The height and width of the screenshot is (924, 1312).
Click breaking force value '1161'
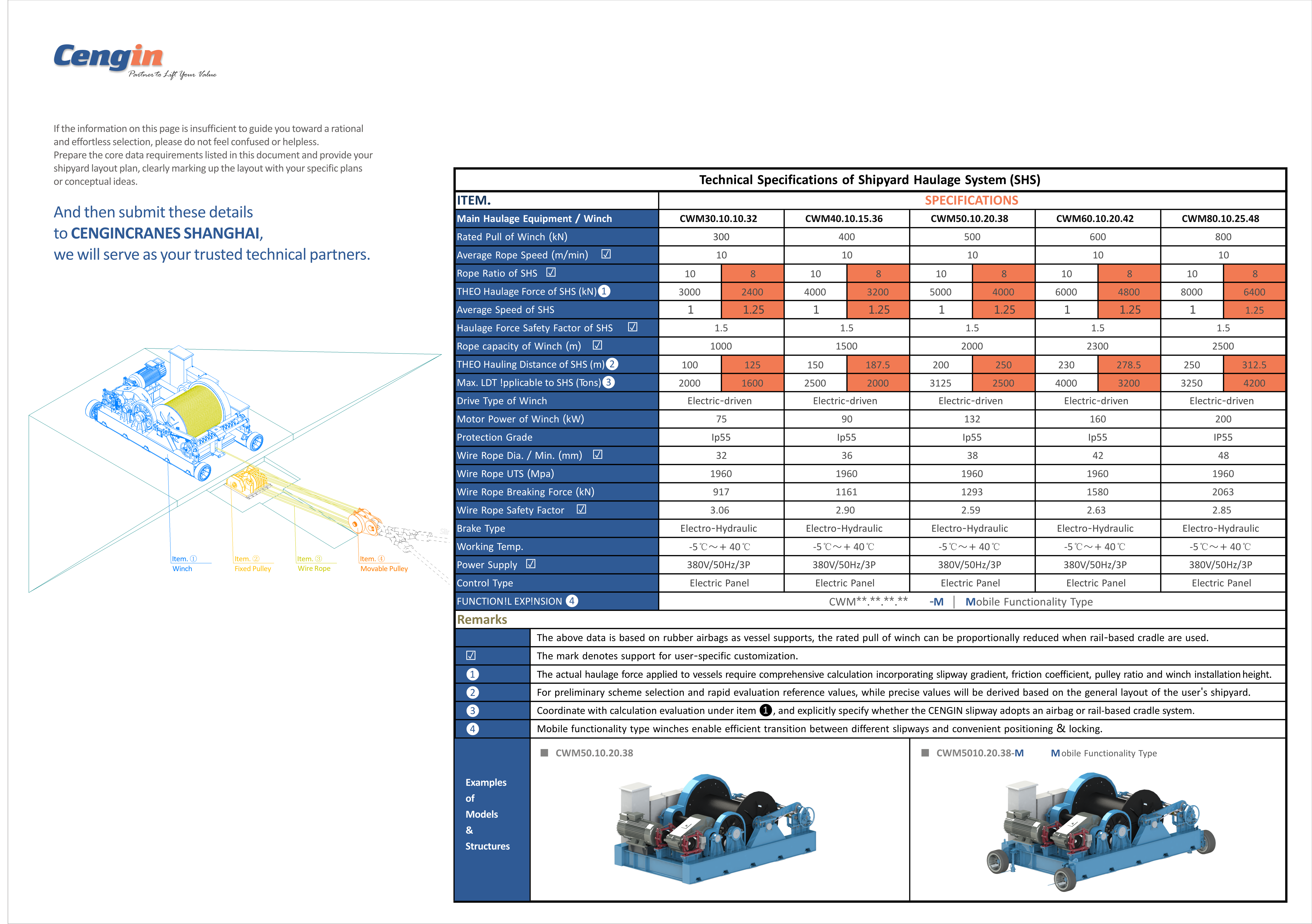(846, 492)
